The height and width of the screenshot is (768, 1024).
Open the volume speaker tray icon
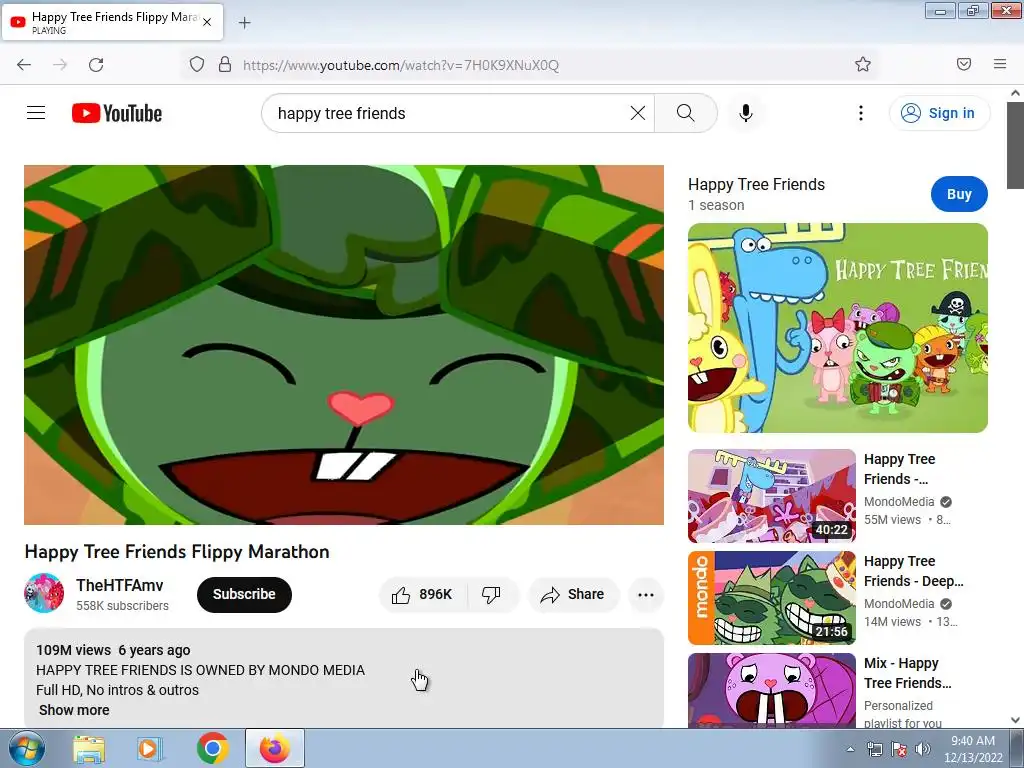(923, 749)
